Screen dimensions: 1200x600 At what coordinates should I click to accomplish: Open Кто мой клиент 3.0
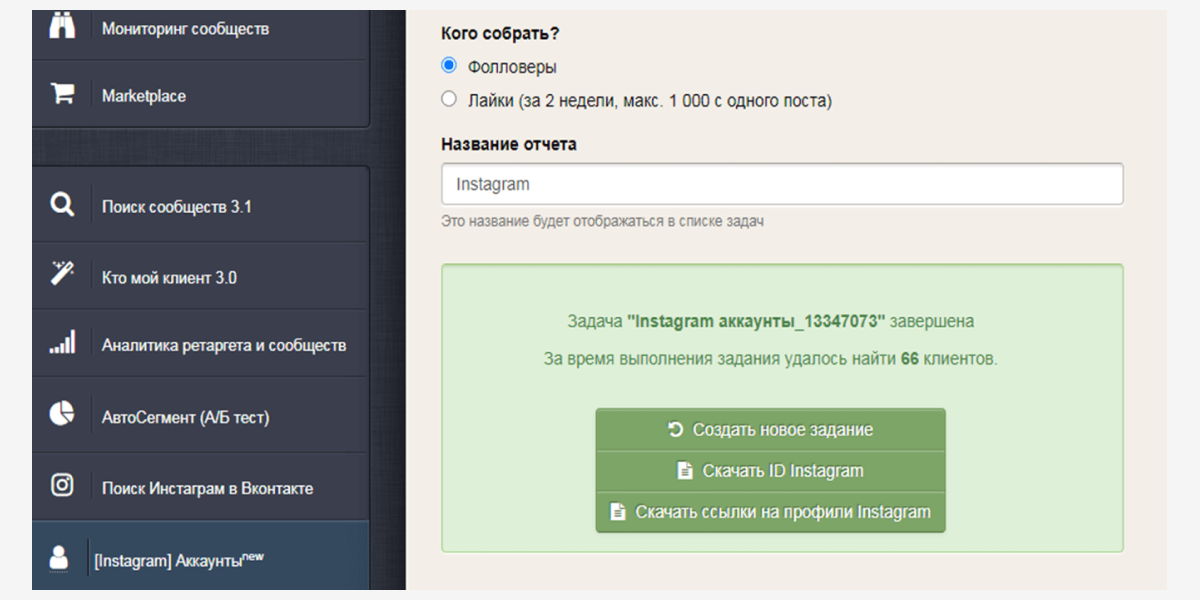tap(201, 277)
